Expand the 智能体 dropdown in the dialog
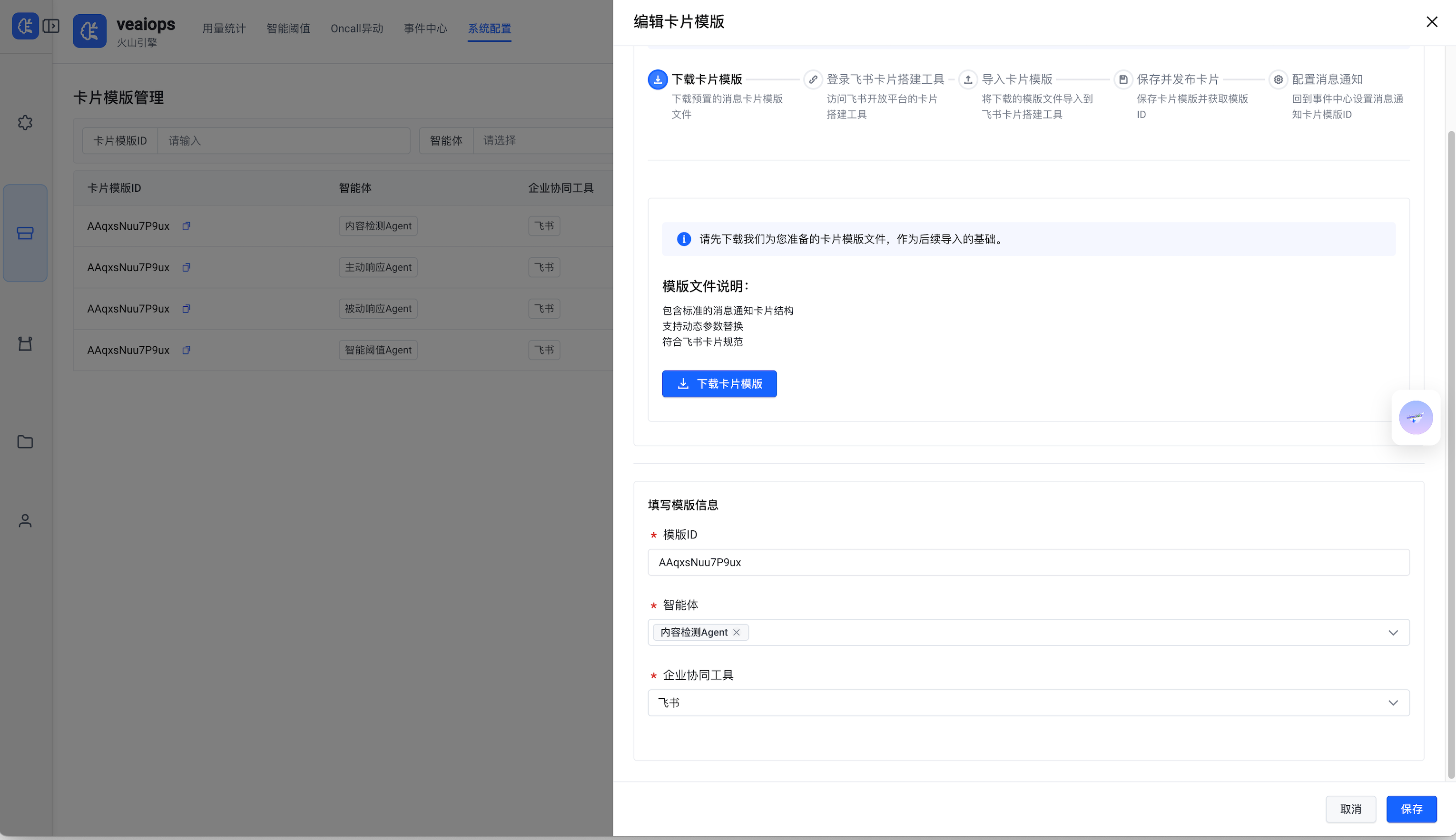The width and height of the screenshot is (1456, 840). click(1393, 632)
